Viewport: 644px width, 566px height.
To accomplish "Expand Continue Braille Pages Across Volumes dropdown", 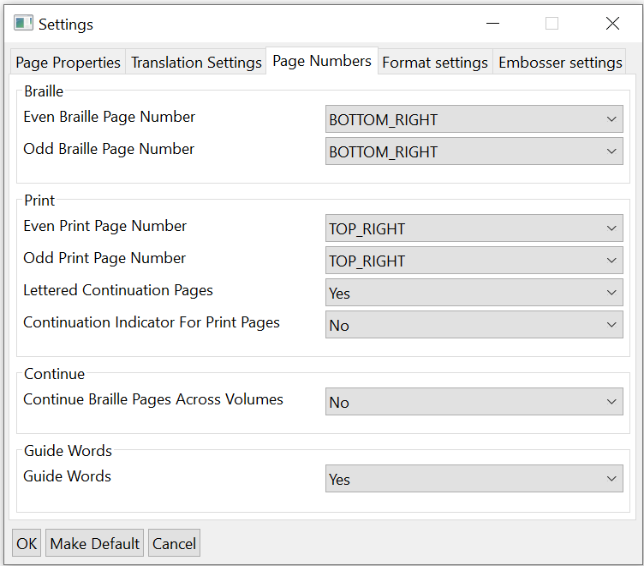I will coord(474,402).
